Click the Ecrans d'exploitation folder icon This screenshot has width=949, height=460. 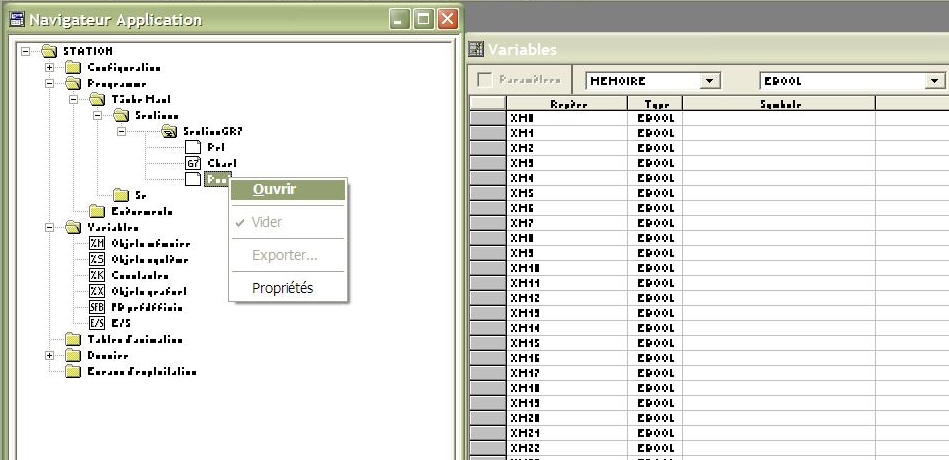[73, 371]
